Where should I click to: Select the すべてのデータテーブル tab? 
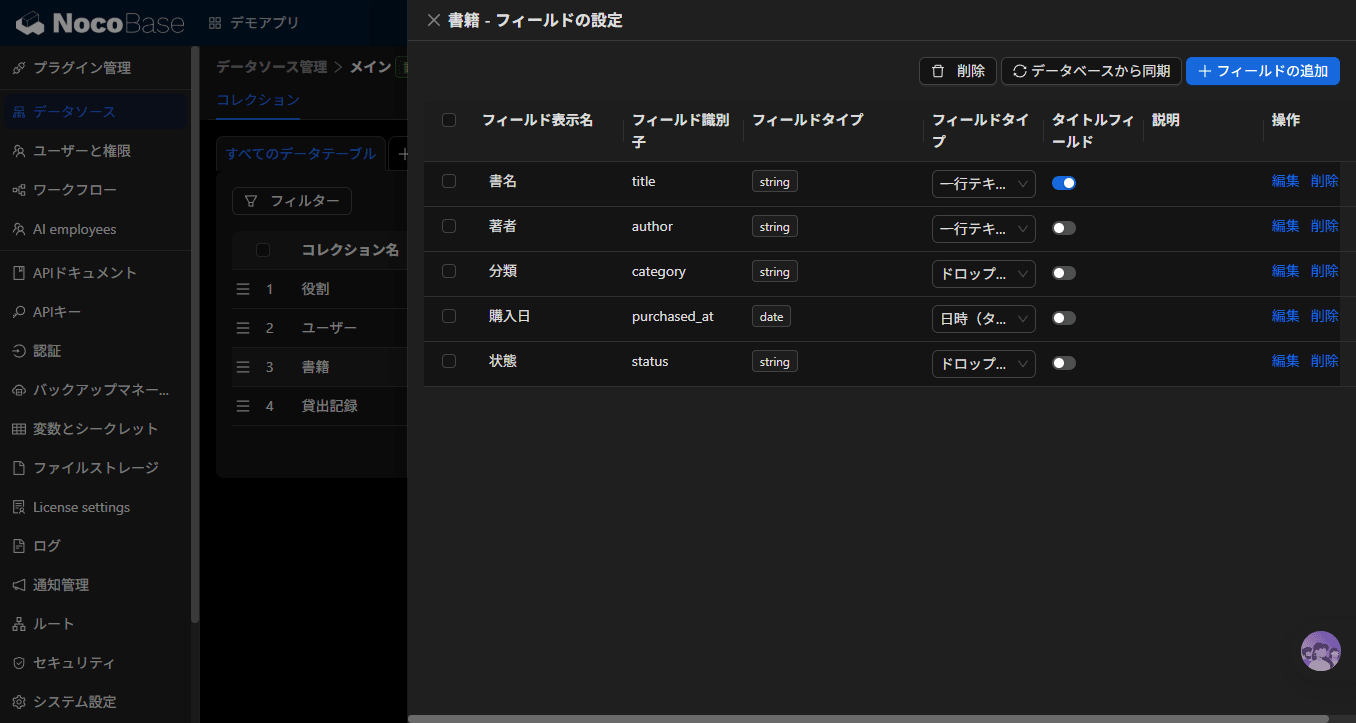[x=301, y=154]
